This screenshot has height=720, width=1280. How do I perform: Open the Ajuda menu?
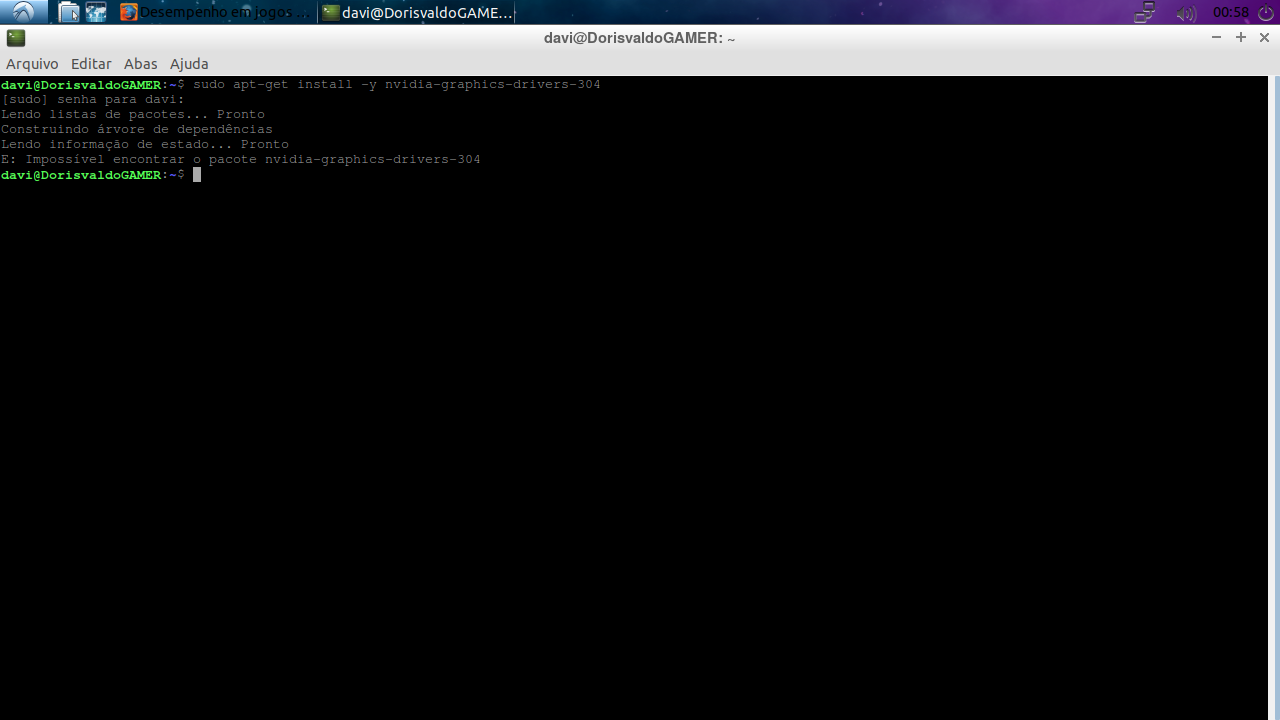(x=189, y=64)
